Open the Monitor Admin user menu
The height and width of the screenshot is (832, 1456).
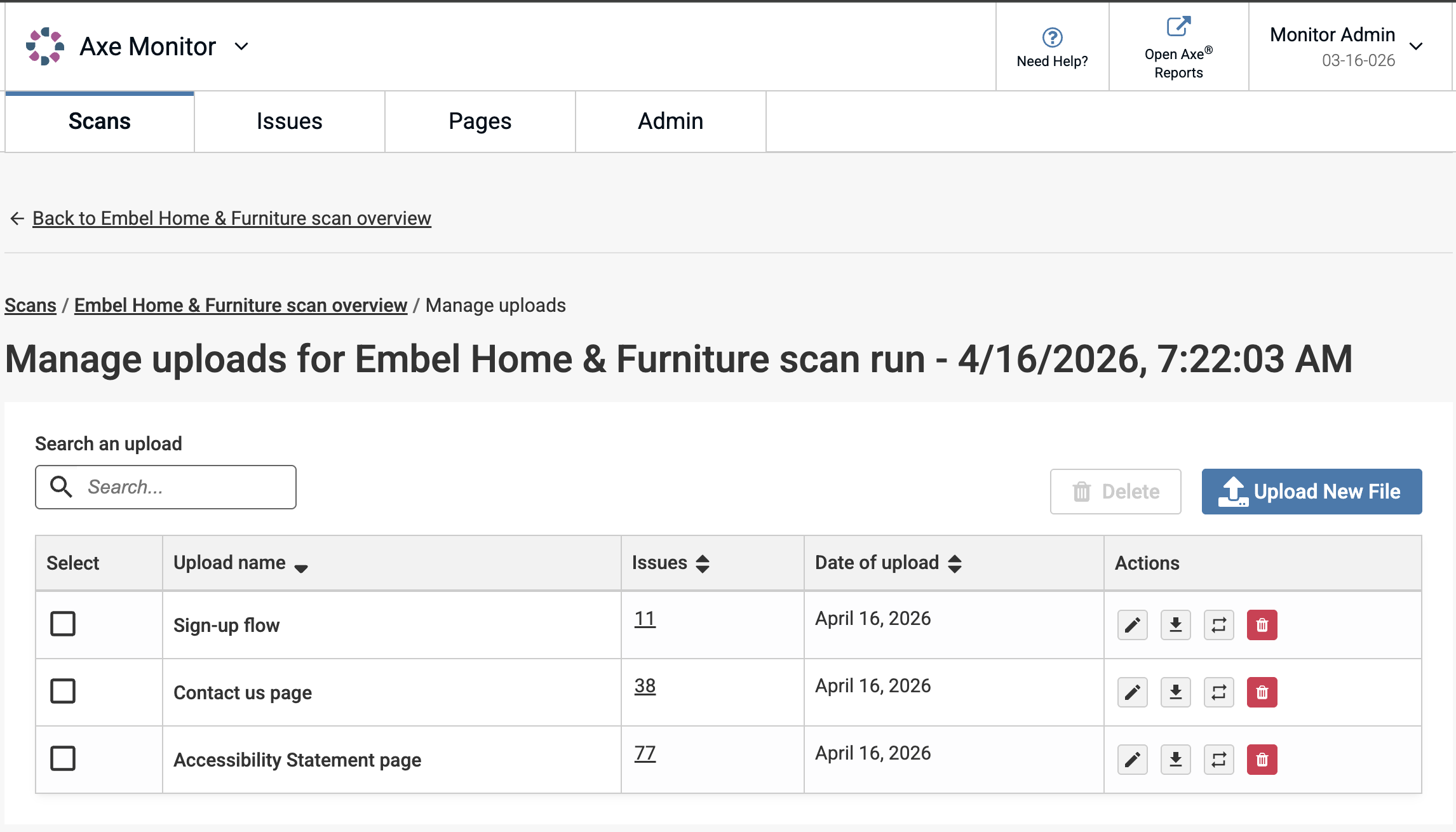point(1415,46)
